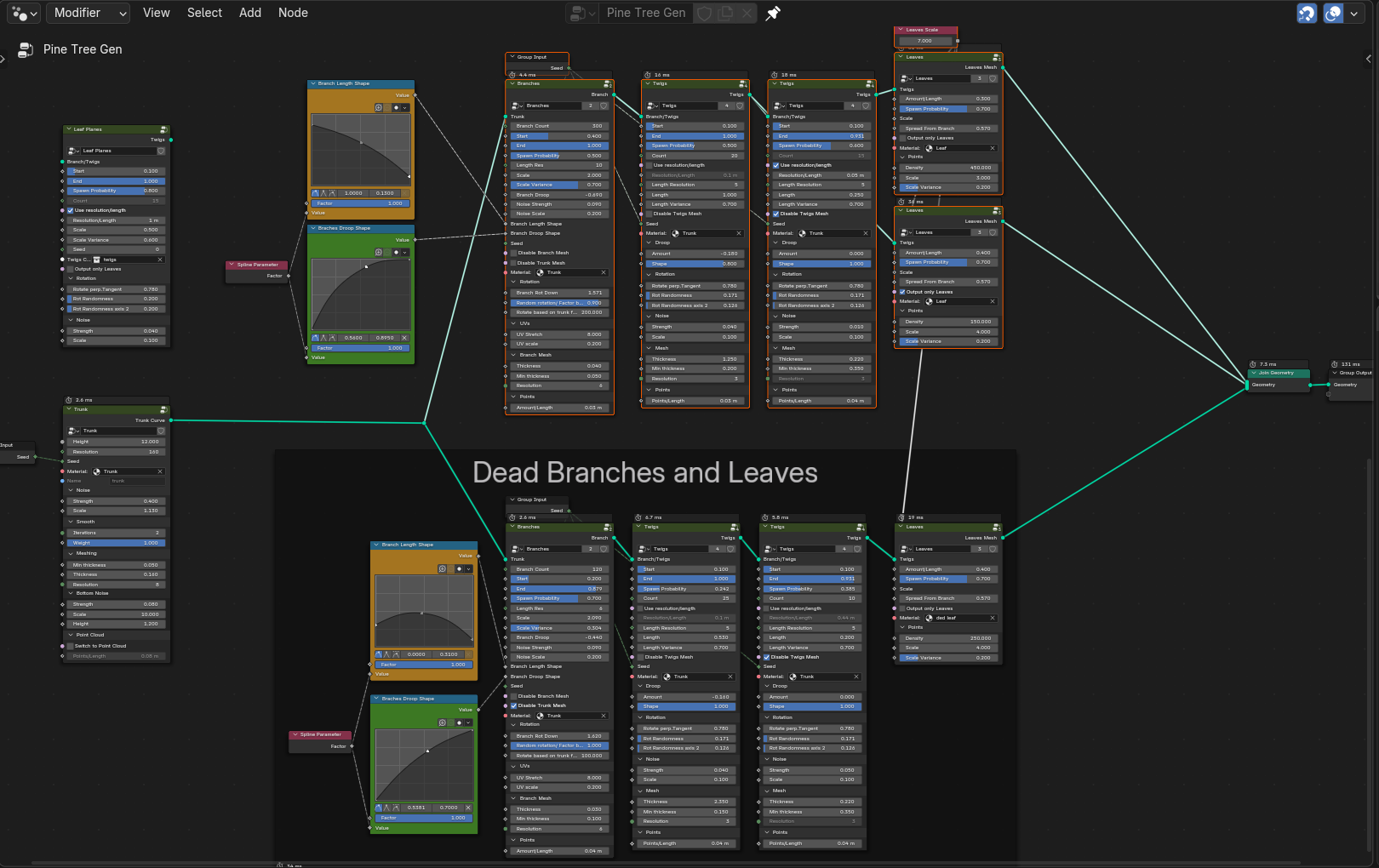The height and width of the screenshot is (868, 1379).
Task: Toggle Switch to Point Cloud in Trunk node
Action: 71,646
